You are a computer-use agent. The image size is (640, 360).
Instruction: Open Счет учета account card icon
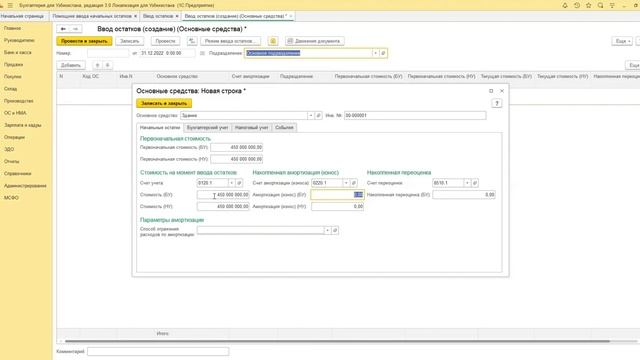coord(239,183)
